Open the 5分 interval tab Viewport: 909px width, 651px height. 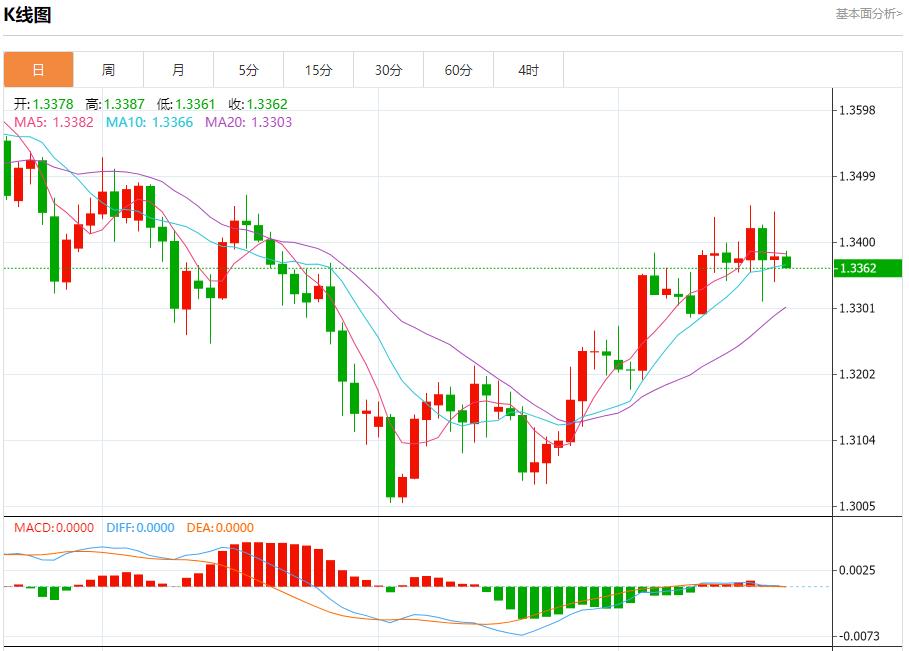click(x=248, y=70)
